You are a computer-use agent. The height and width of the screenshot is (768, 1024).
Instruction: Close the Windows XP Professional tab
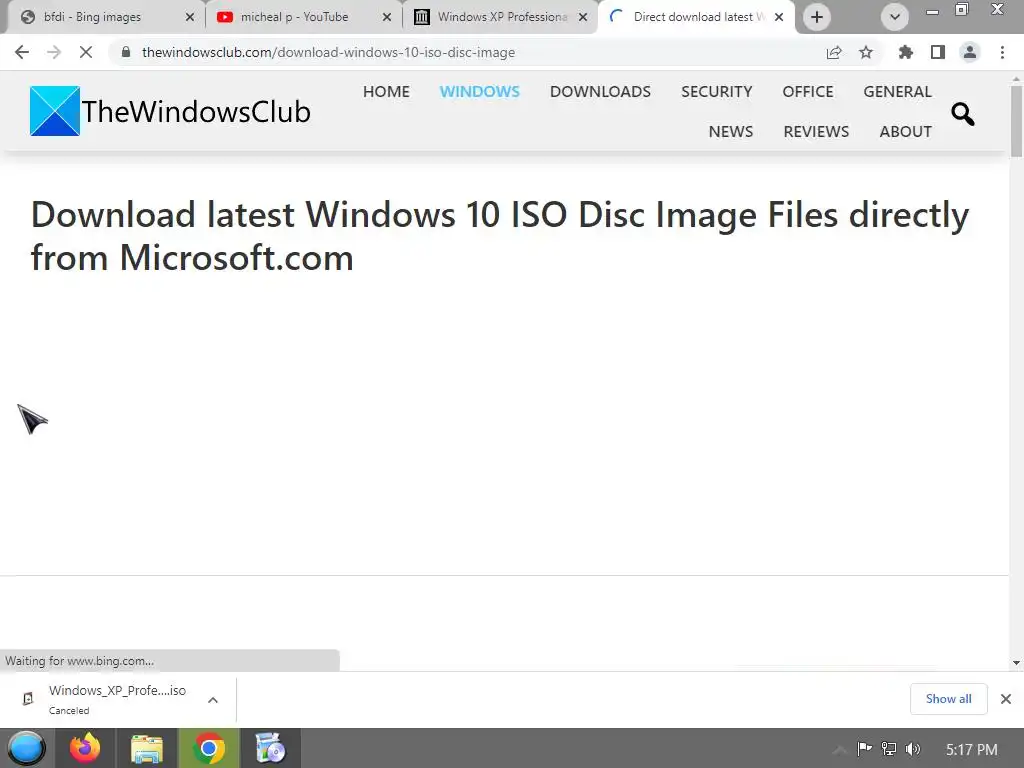[x=583, y=17]
